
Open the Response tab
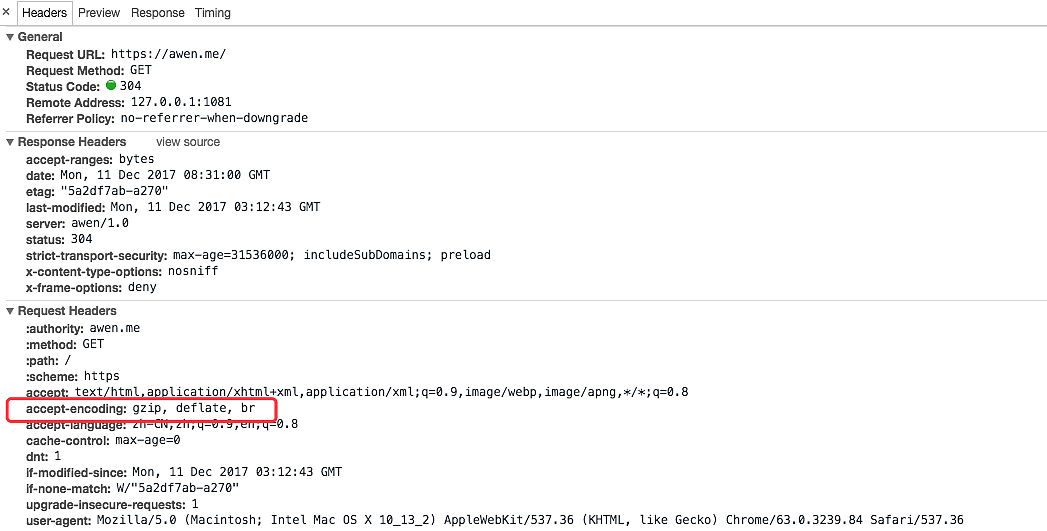click(158, 13)
